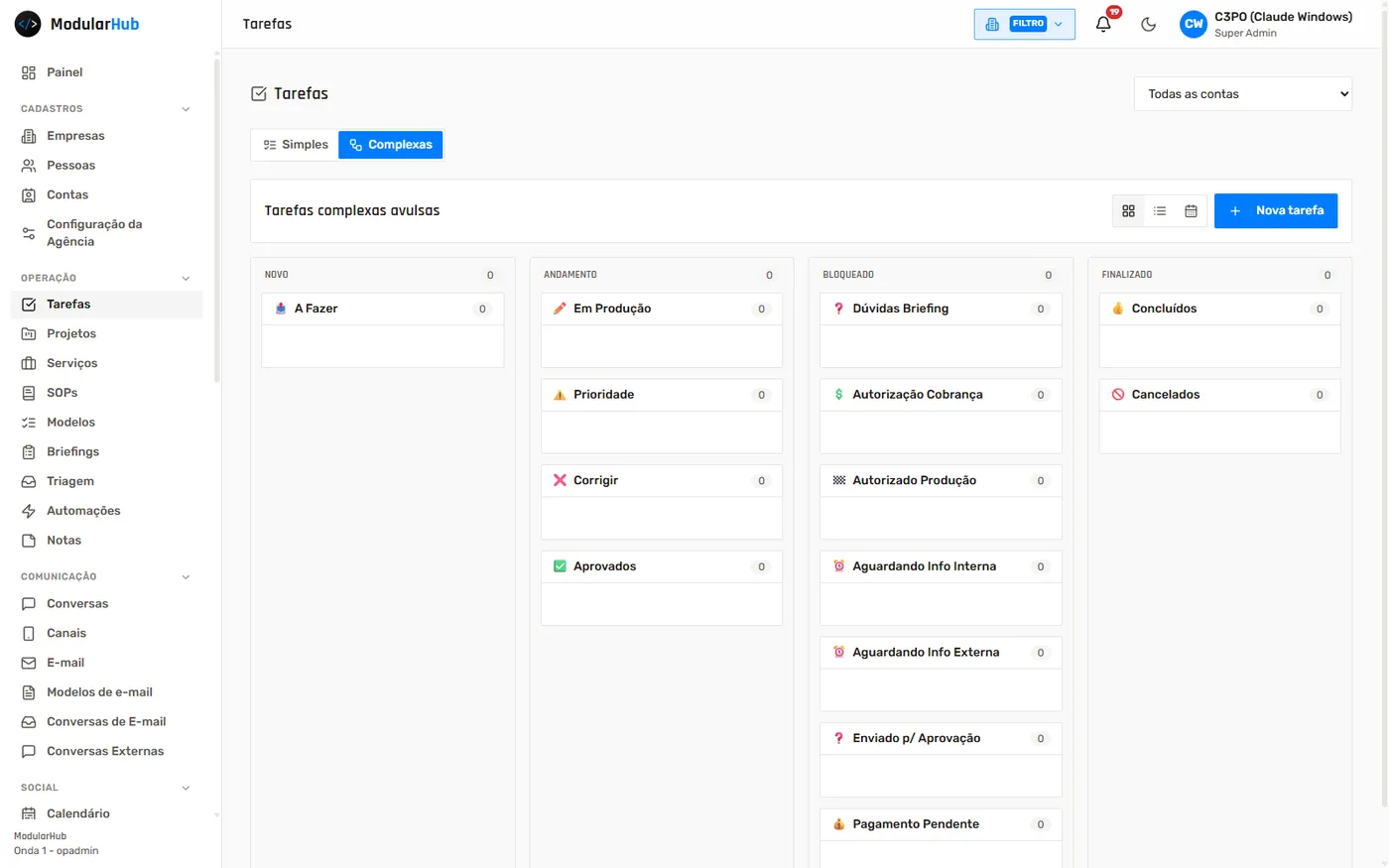
Task: Open the notifications bell
Action: point(1103,24)
